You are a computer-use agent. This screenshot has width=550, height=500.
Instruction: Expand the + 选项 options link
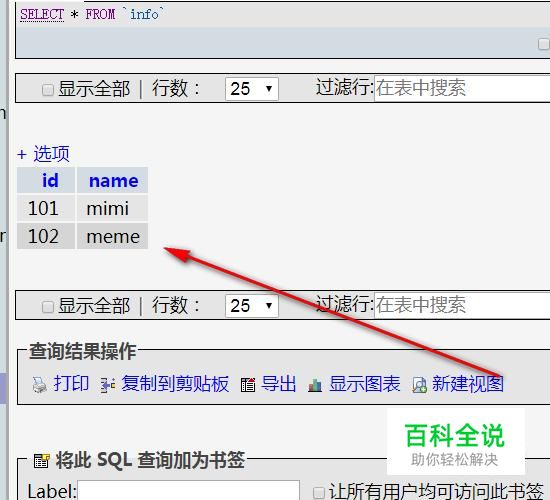click(x=43, y=154)
